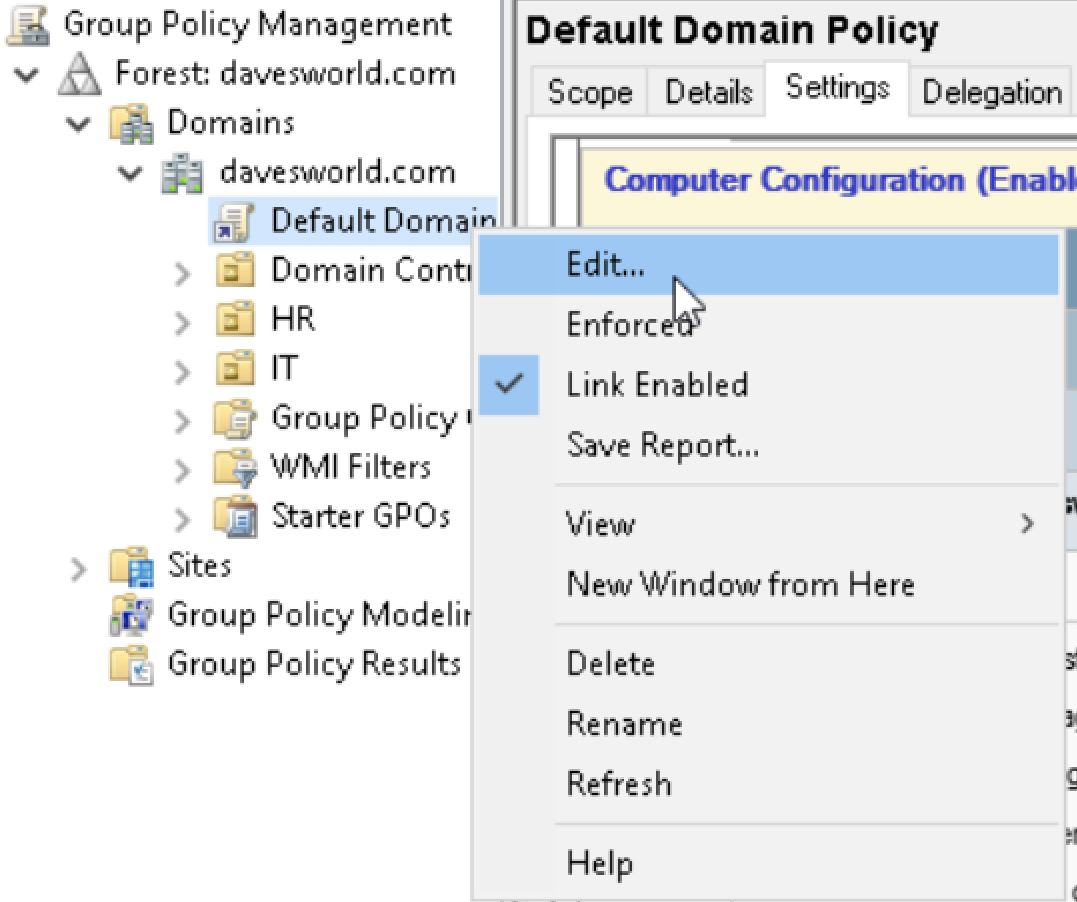Choose Edit... from the context menu
The image size is (1077, 902).
coord(605,265)
